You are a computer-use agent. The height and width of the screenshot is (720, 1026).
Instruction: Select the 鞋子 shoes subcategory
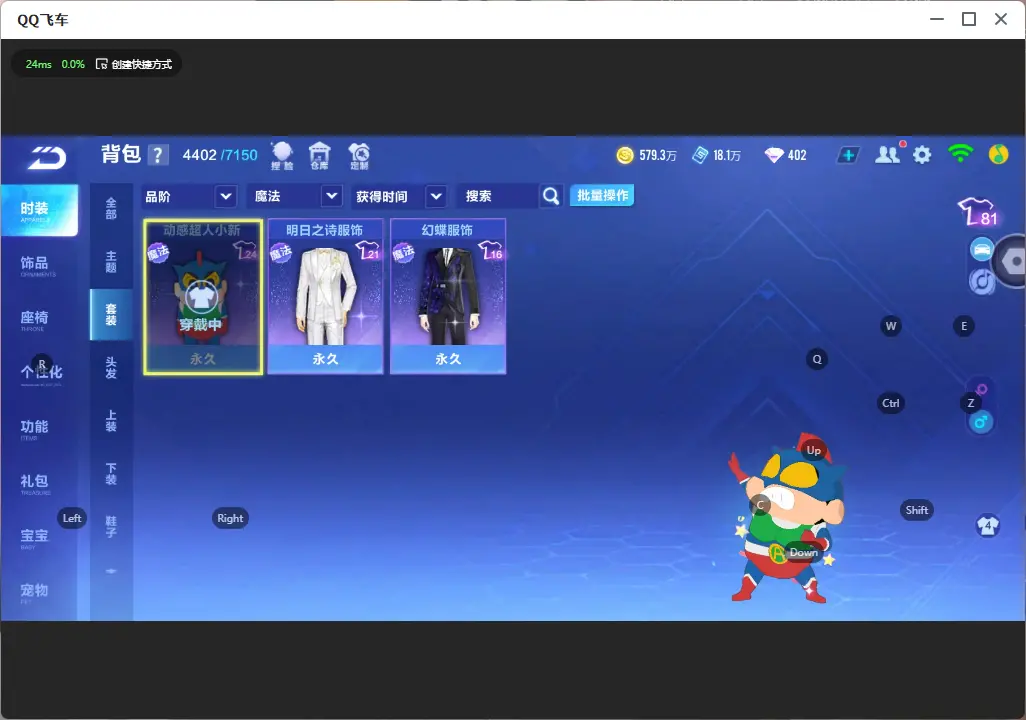coord(111,527)
